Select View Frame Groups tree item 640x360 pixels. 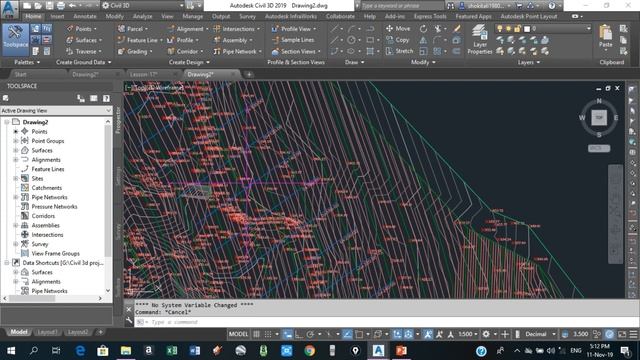point(55,253)
